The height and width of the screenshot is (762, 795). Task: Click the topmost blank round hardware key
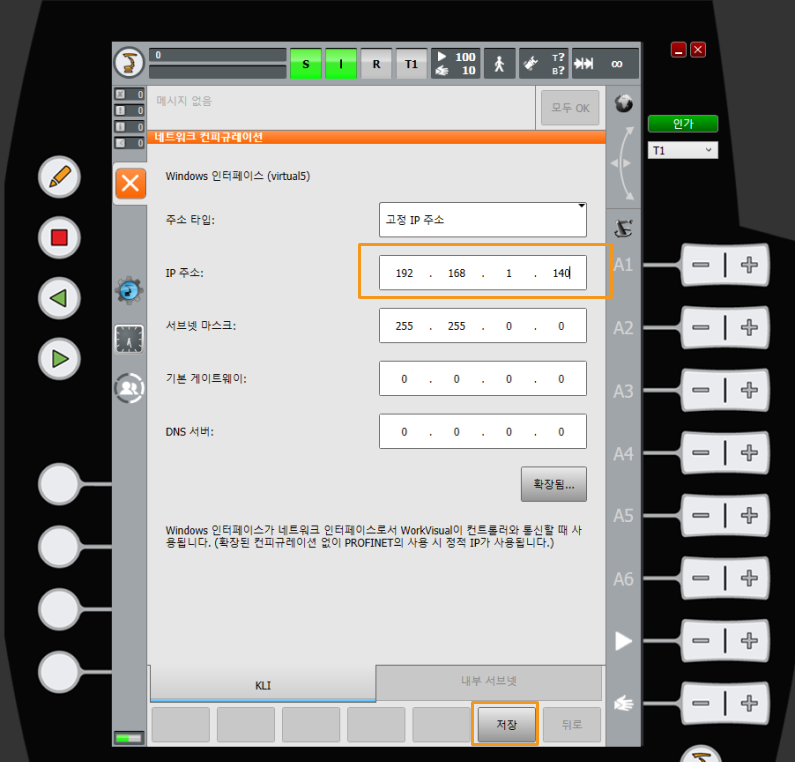point(59,484)
